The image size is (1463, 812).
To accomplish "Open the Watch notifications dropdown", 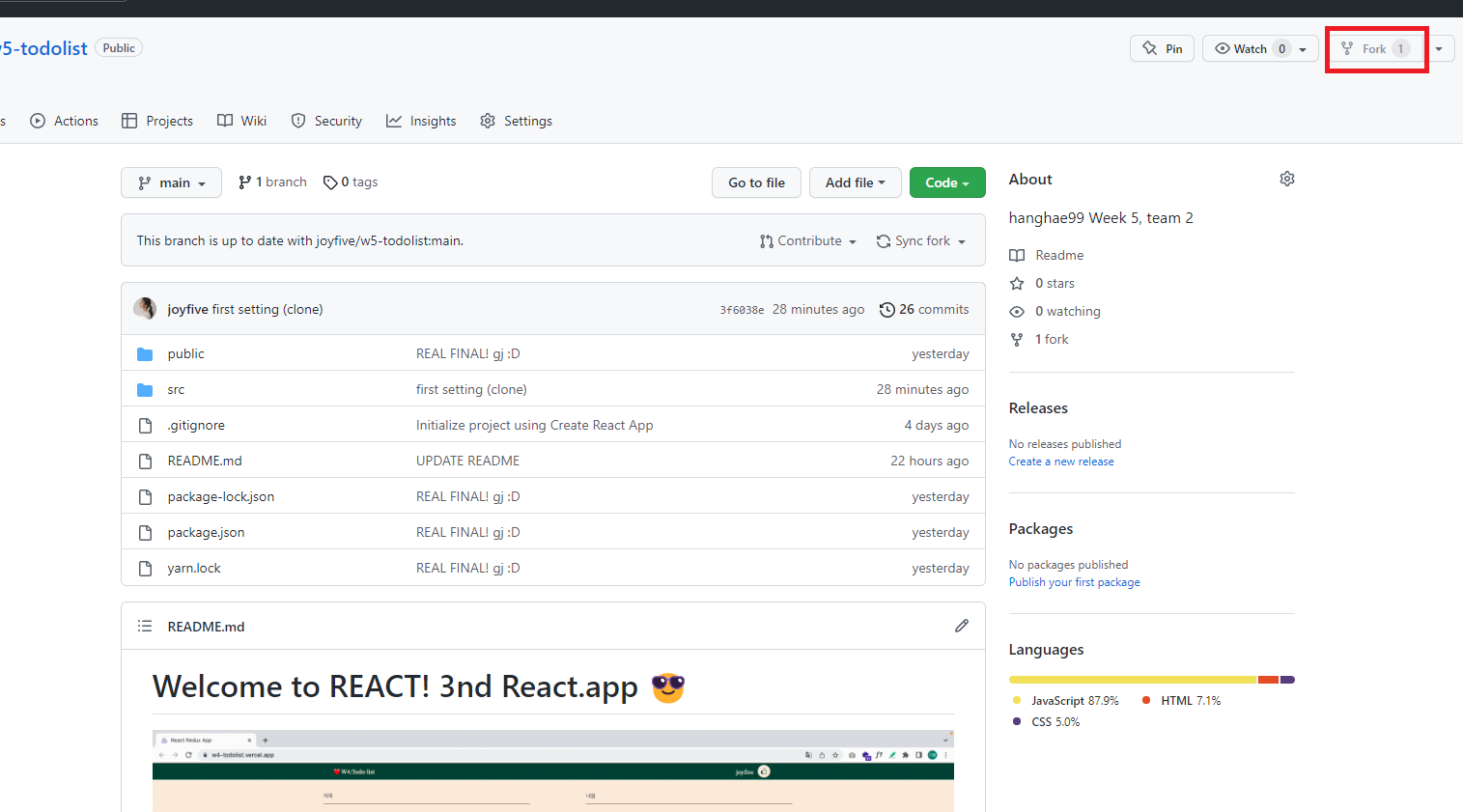I will [1260, 48].
